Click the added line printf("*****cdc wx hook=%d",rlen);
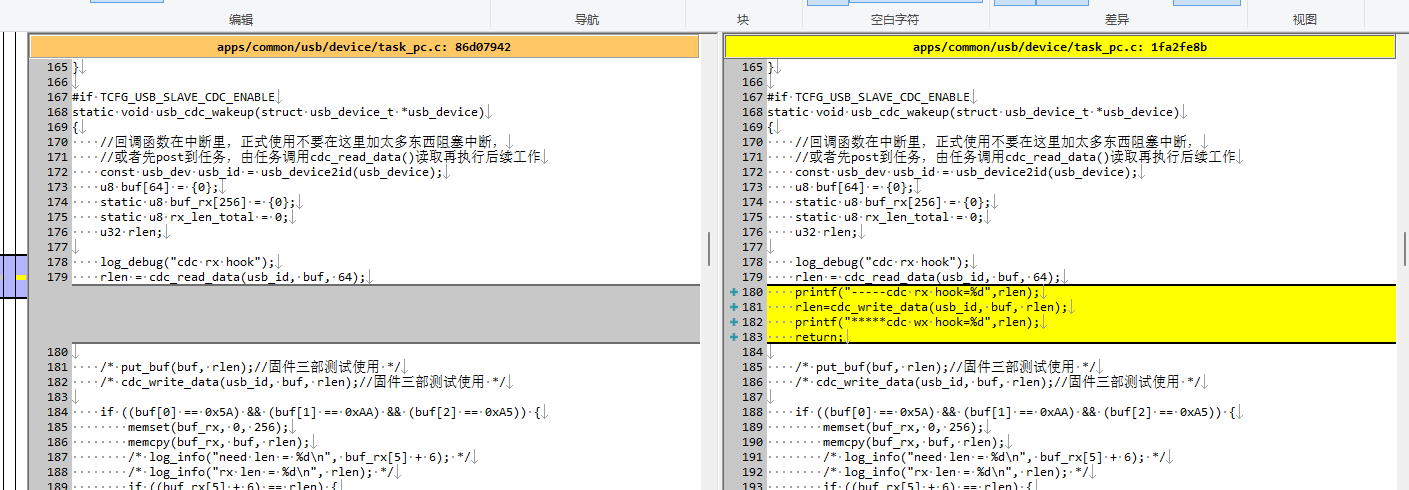The image size is (1409, 490). pos(918,322)
